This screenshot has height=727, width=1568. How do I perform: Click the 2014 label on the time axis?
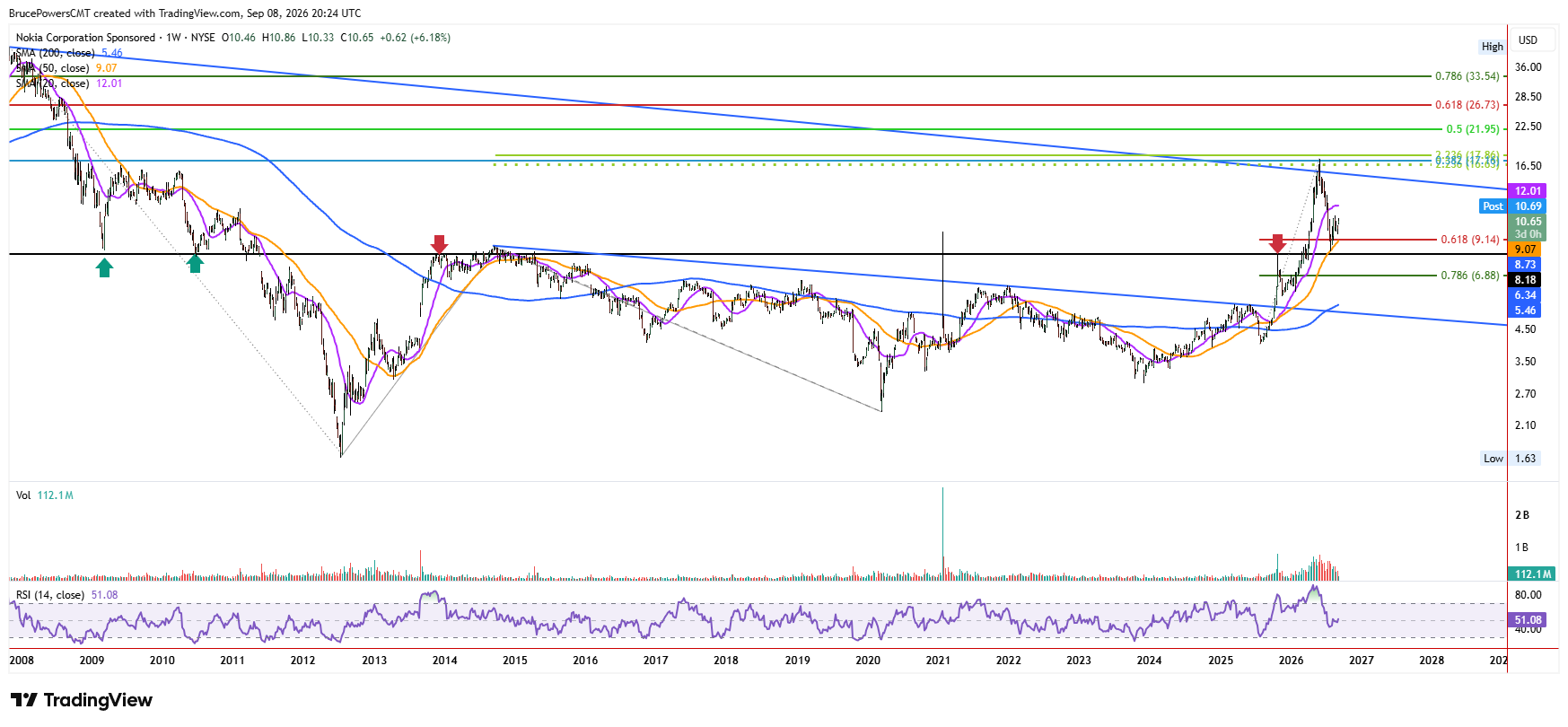click(x=444, y=661)
